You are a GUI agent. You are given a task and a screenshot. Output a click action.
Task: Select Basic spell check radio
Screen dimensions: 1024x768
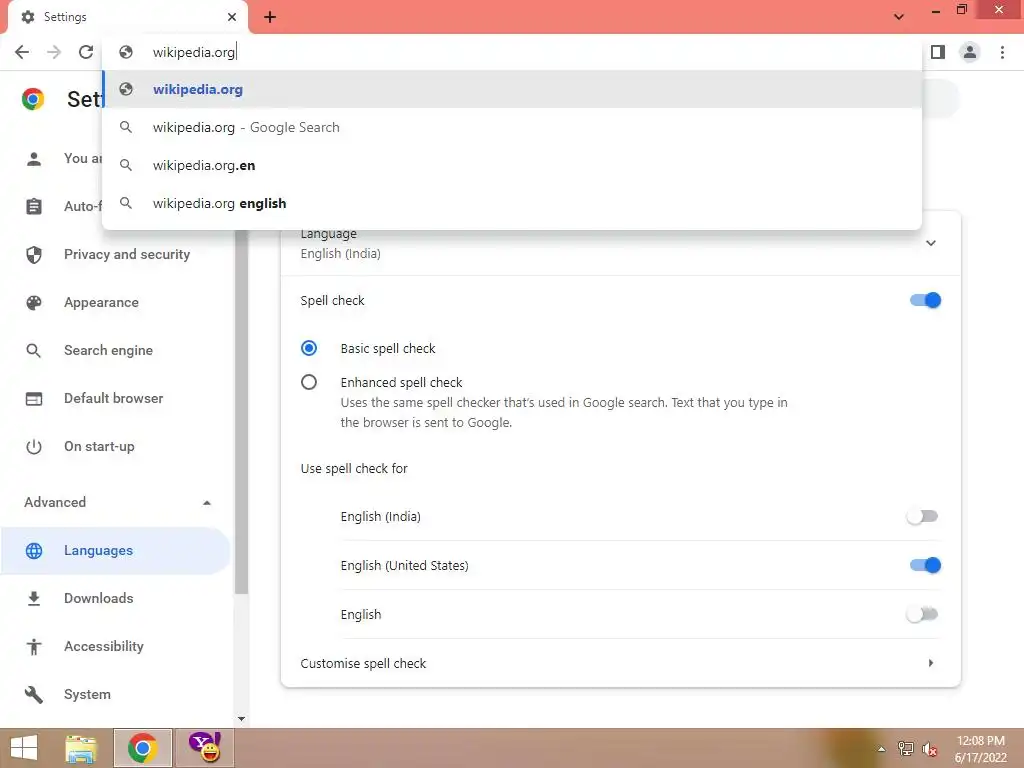click(309, 348)
